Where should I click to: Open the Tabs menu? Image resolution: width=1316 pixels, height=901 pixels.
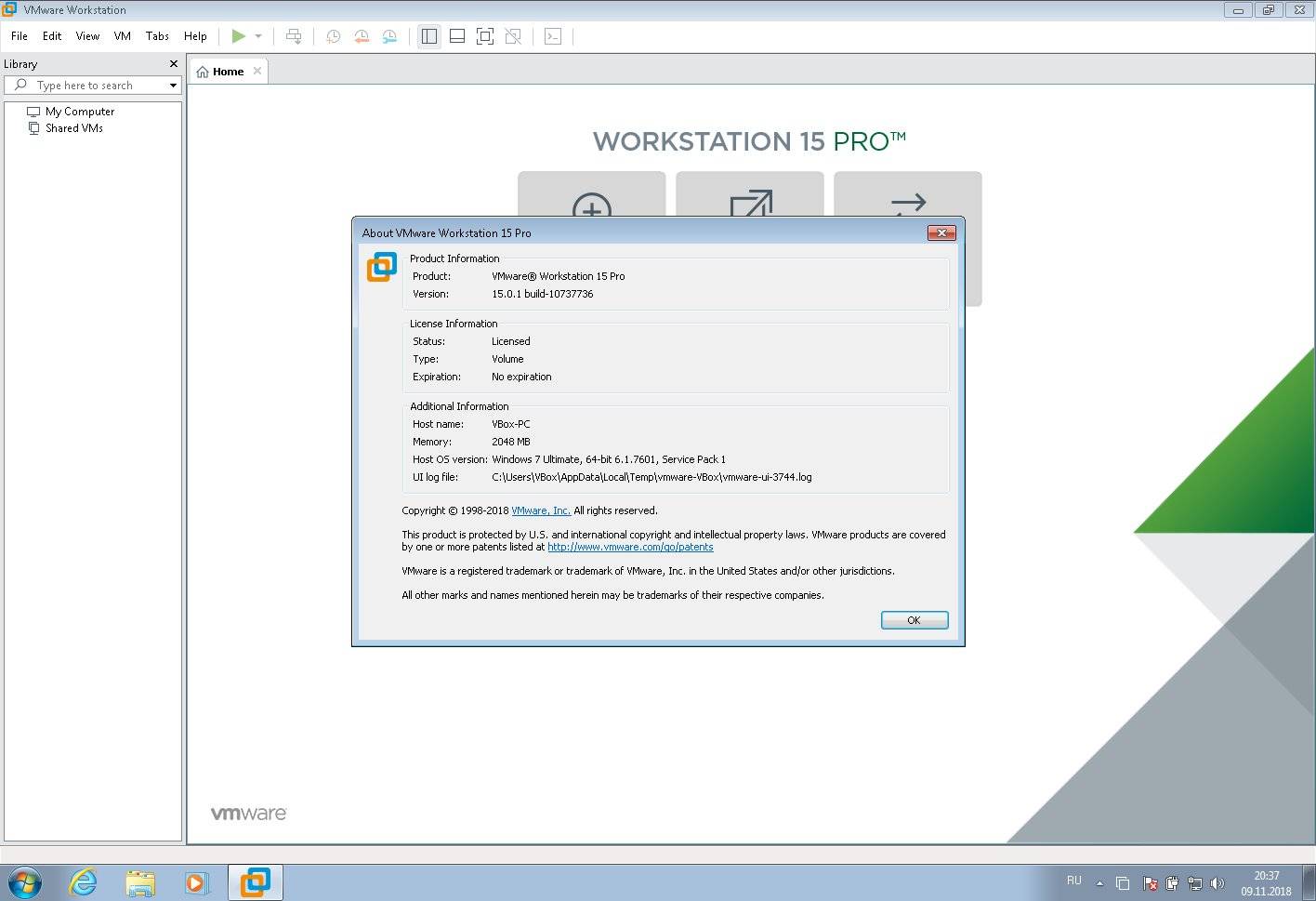(x=157, y=36)
